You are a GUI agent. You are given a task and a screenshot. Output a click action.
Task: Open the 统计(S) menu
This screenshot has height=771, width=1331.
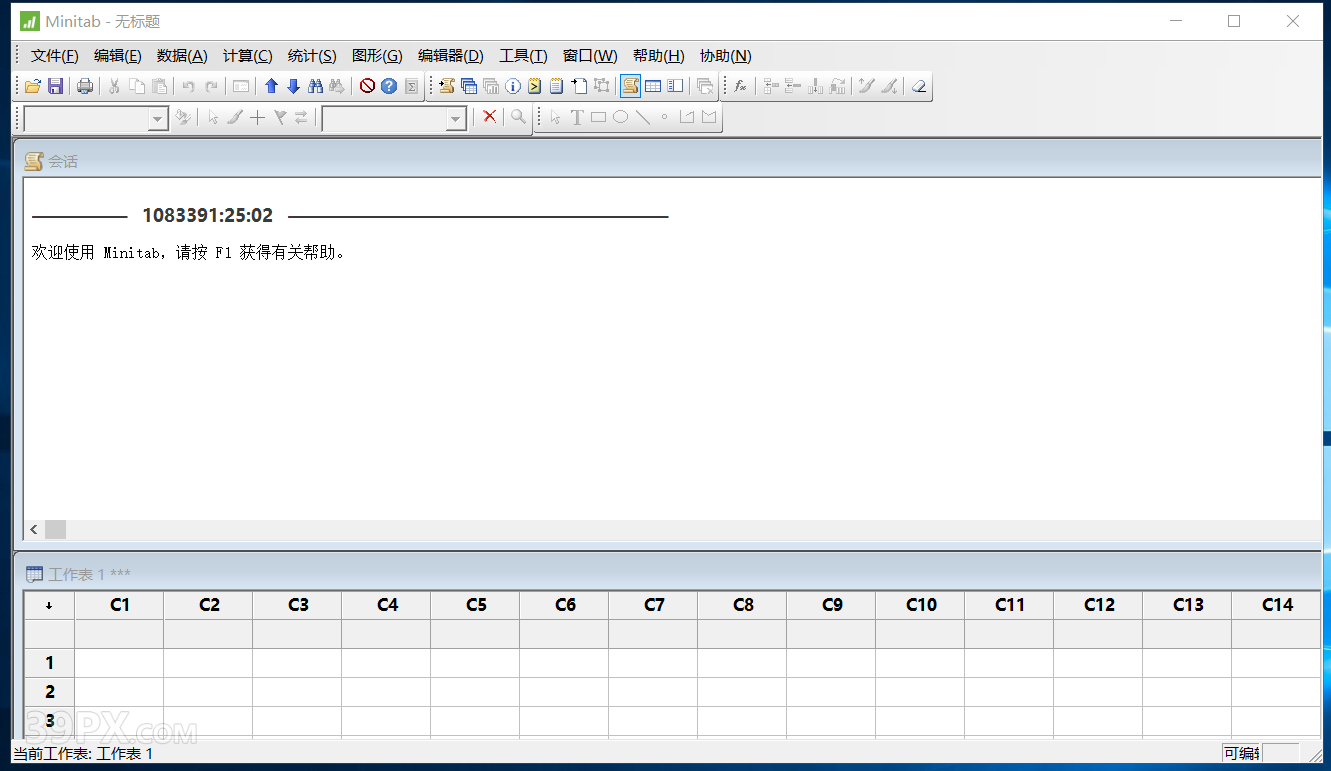312,56
